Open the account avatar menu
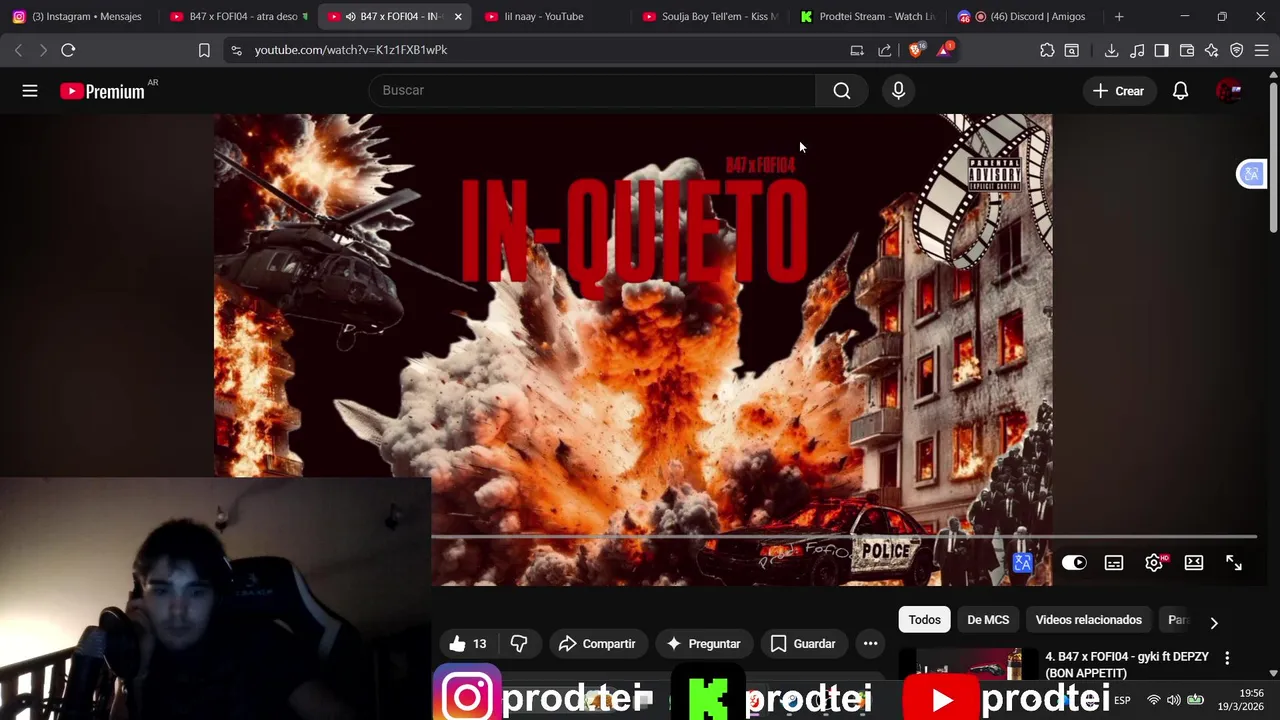The height and width of the screenshot is (720, 1280). pyautogui.click(x=1228, y=91)
